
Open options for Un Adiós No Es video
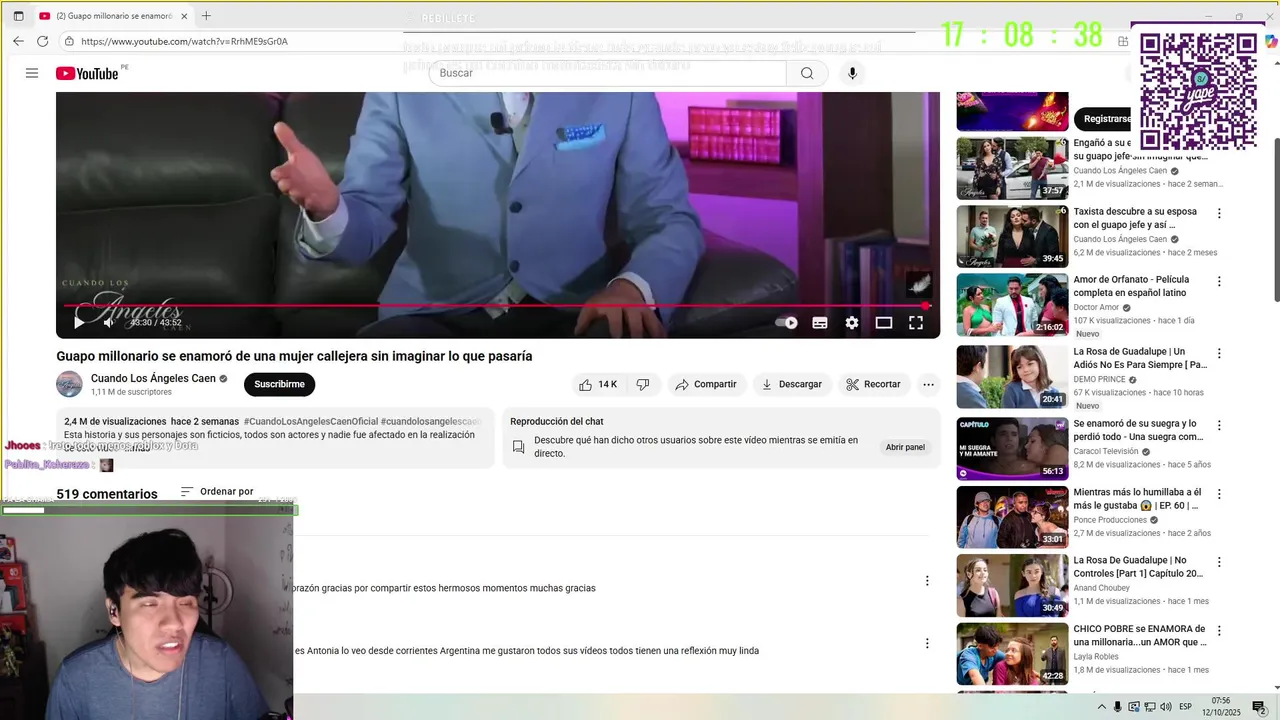click(x=1219, y=353)
